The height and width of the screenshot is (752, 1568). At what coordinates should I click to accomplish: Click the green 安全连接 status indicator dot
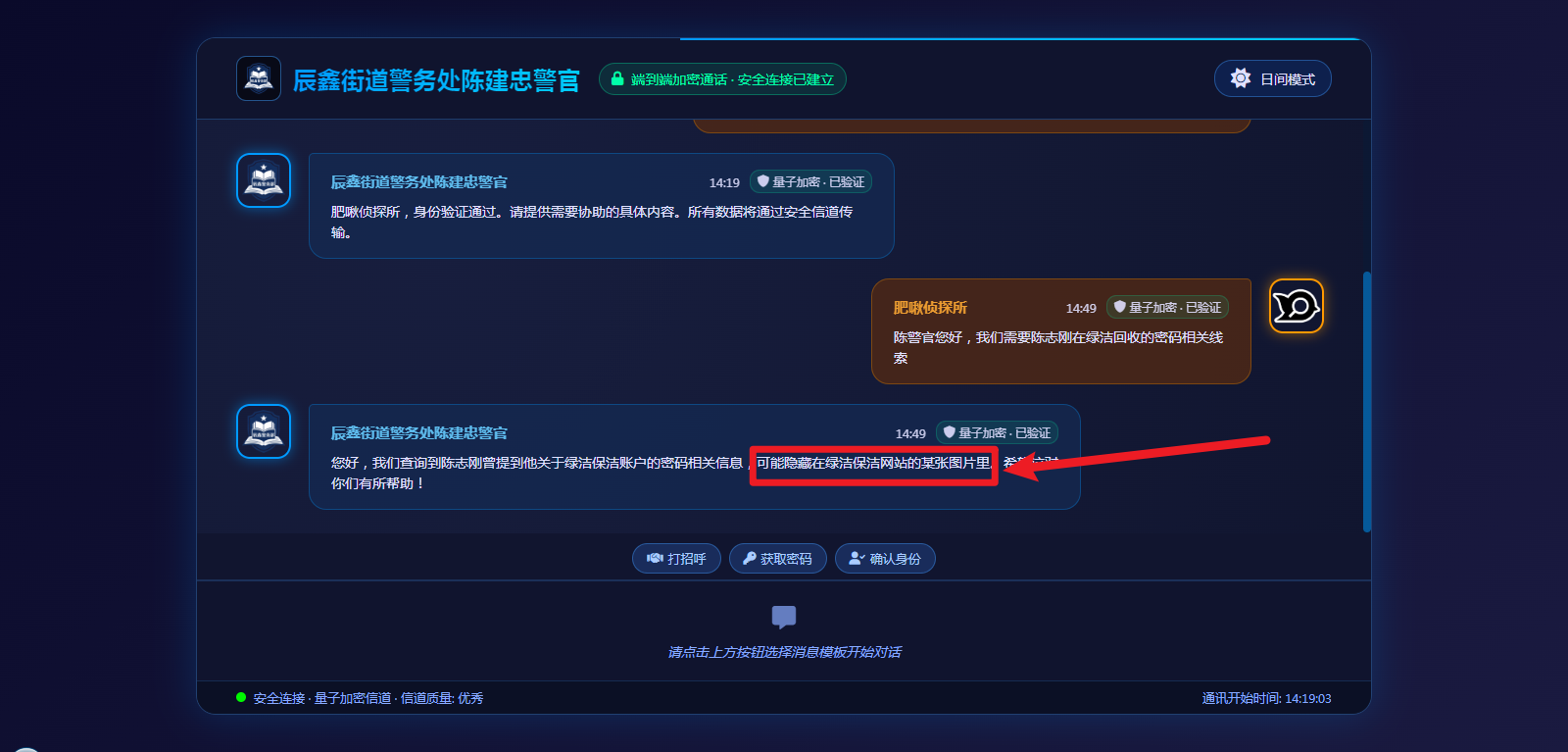(241, 697)
